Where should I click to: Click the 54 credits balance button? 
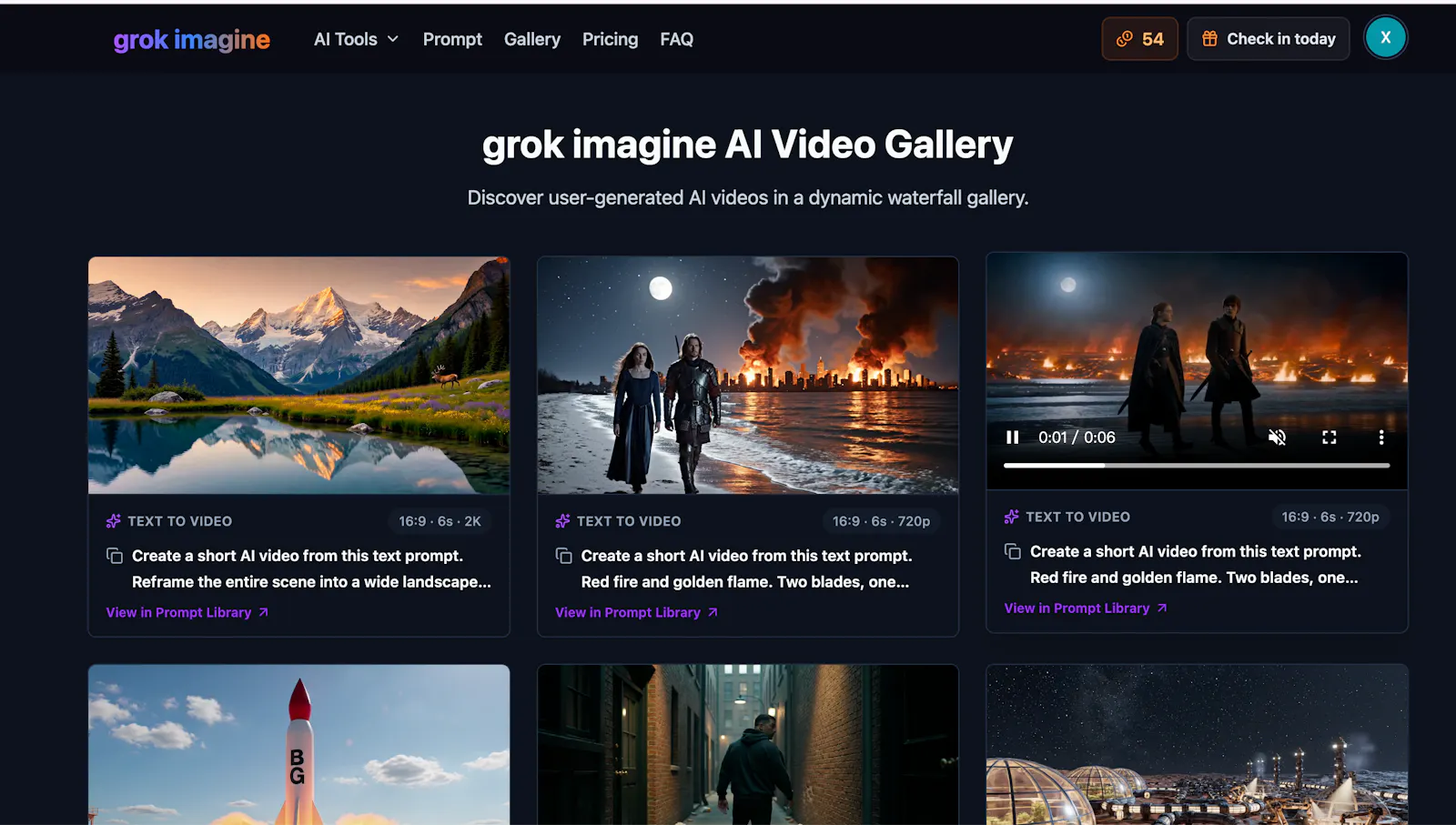tap(1139, 39)
